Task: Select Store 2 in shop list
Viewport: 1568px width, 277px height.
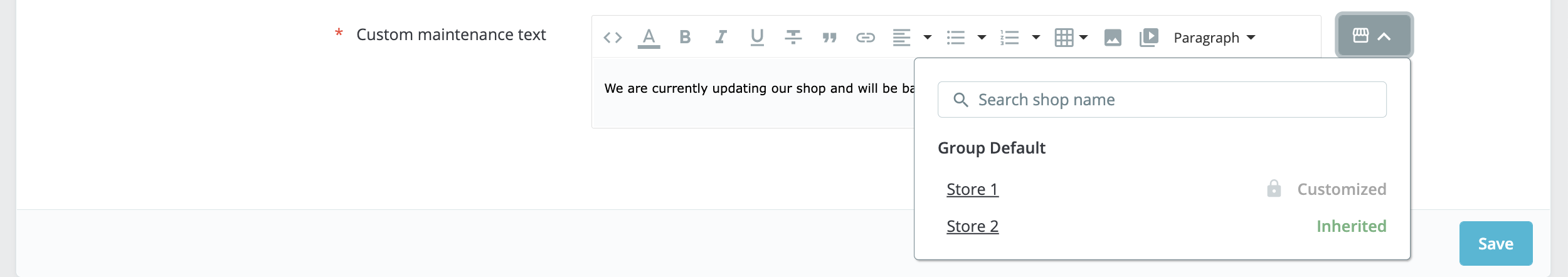Action: 972,226
